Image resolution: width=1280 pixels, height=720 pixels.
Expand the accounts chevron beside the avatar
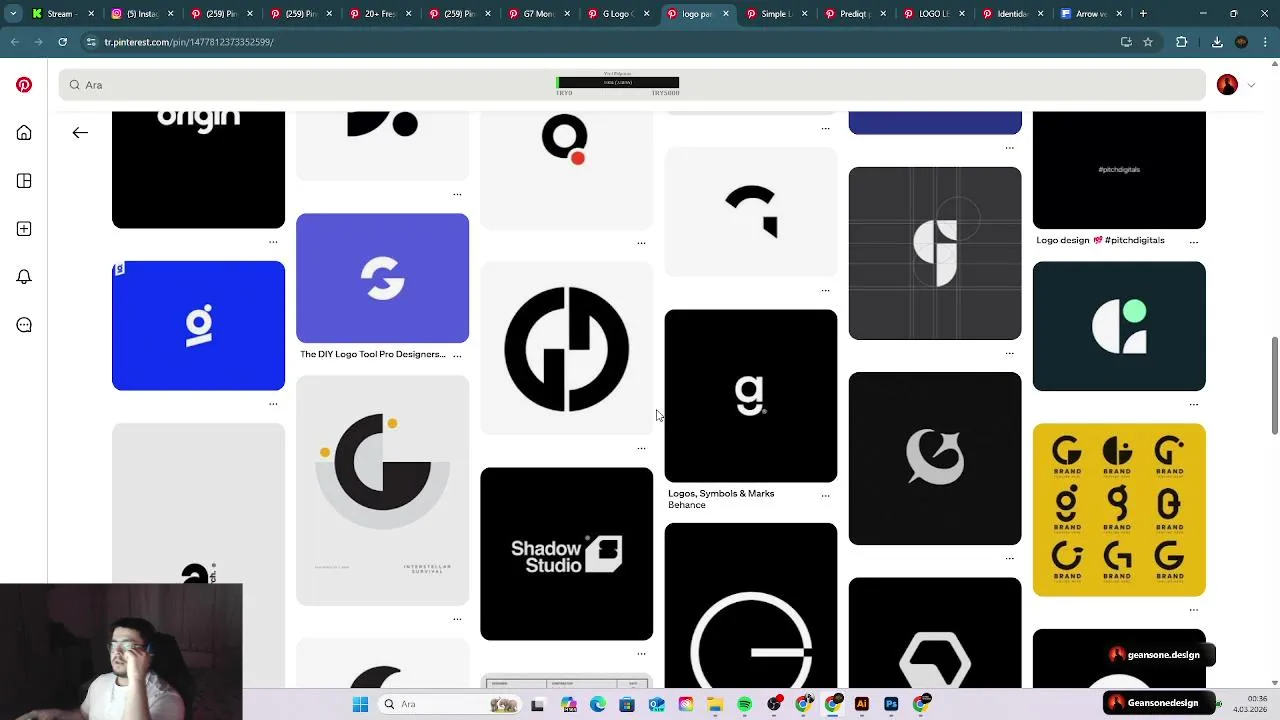pos(1251,85)
